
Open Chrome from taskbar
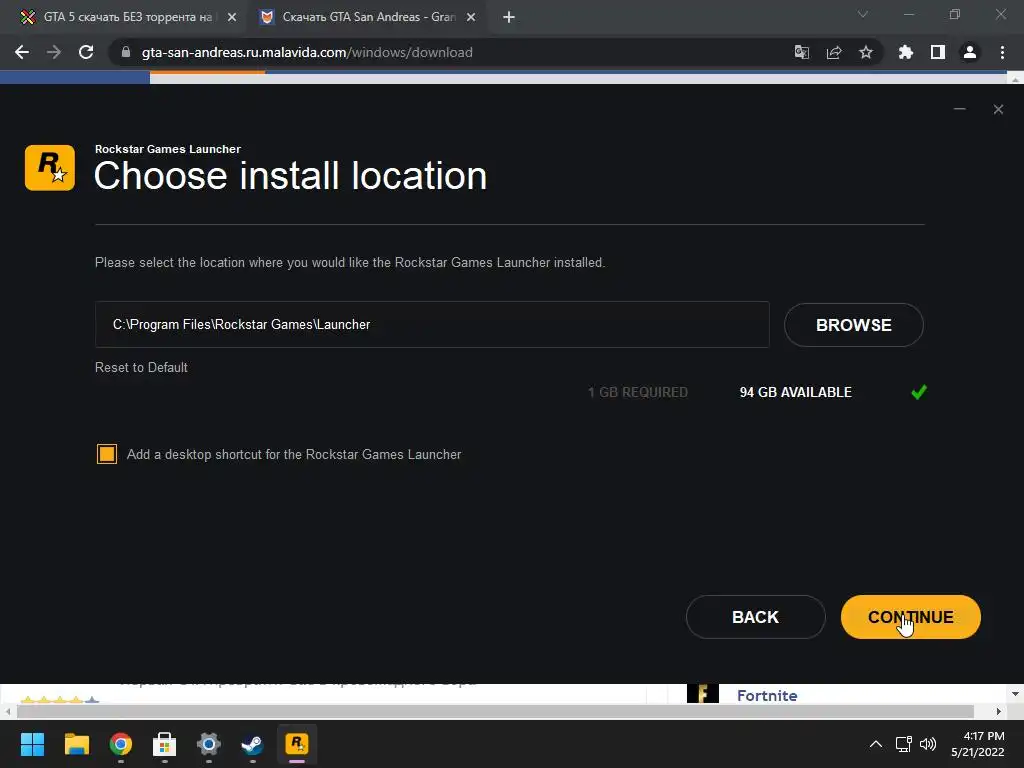click(x=121, y=744)
